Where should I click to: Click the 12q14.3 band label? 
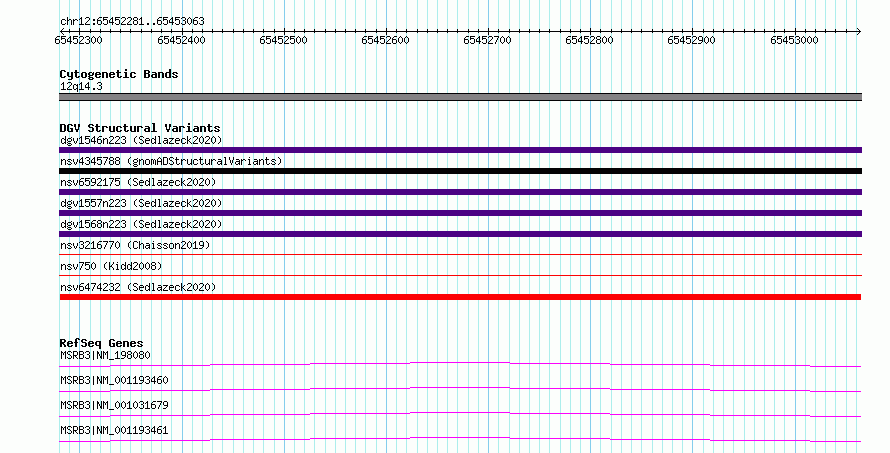pyautogui.click(x=81, y=86)
